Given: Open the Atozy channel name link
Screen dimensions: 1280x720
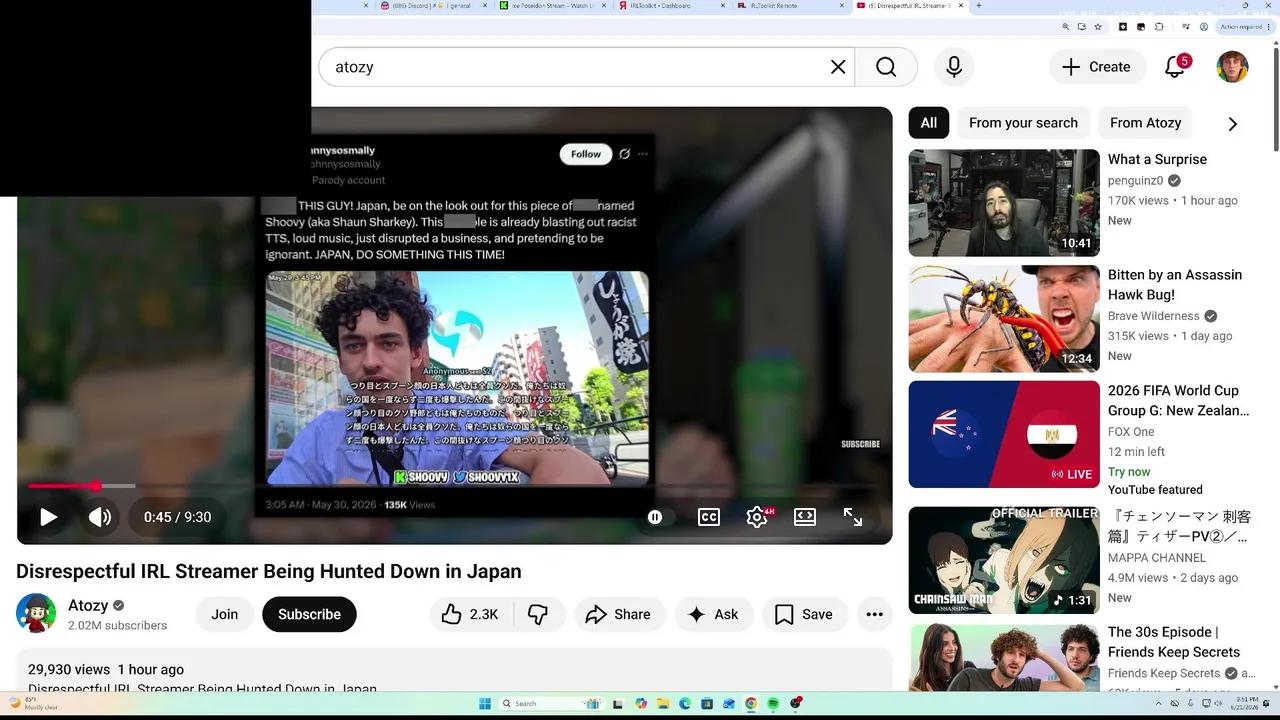Looking at the screenshot, I should tap(88, 605).
